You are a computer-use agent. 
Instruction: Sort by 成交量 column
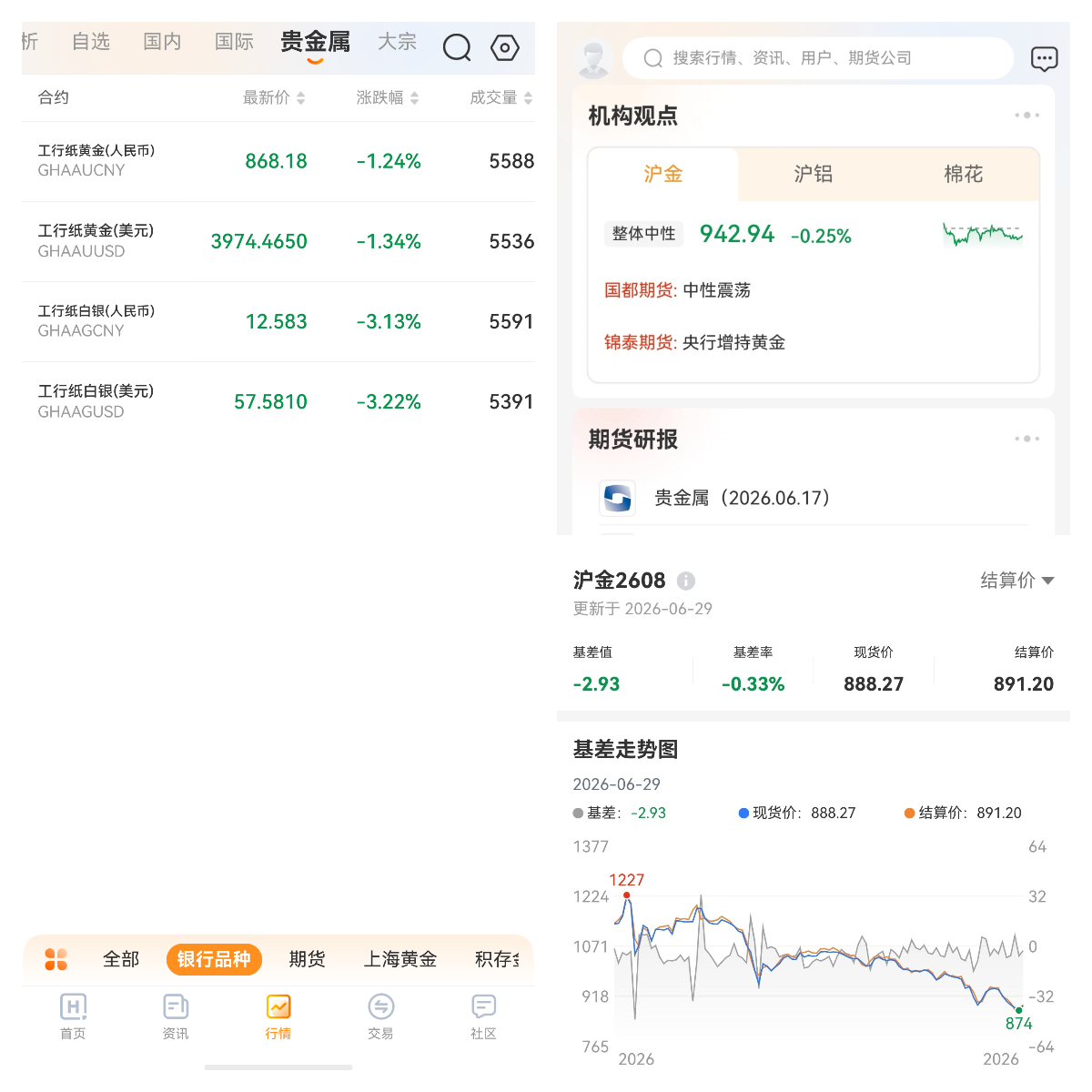501,97
